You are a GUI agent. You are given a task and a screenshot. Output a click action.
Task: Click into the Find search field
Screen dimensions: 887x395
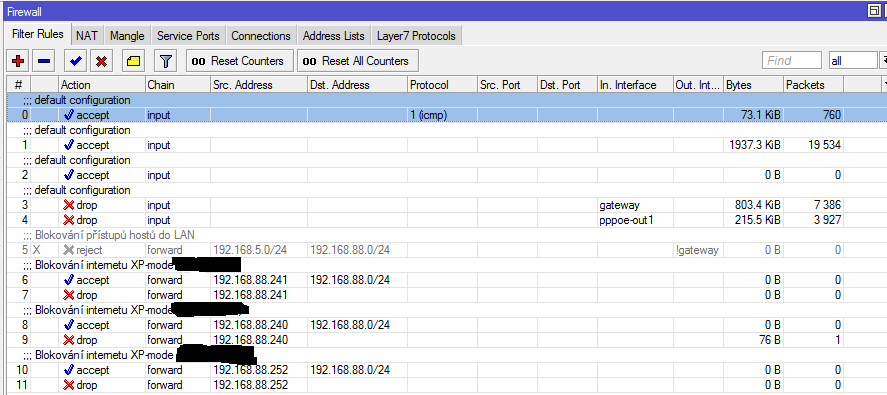pyautogui.click(x=792, y=61)
